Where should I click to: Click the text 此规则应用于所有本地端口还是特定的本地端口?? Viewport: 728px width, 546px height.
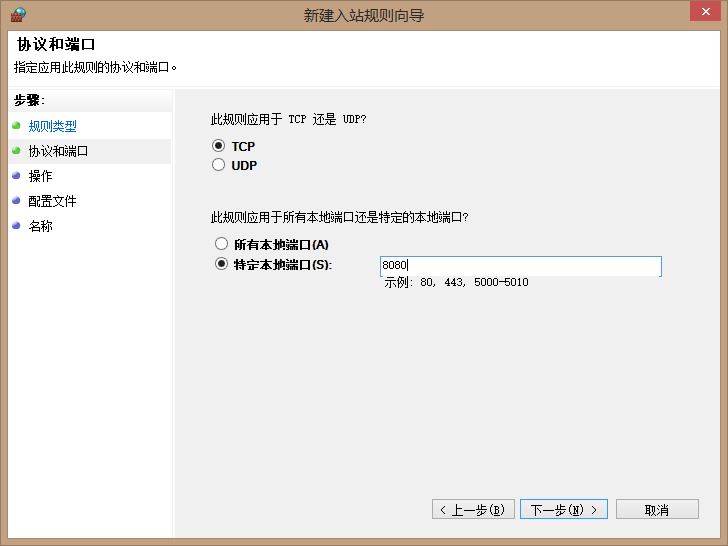(x=339, y=217)
